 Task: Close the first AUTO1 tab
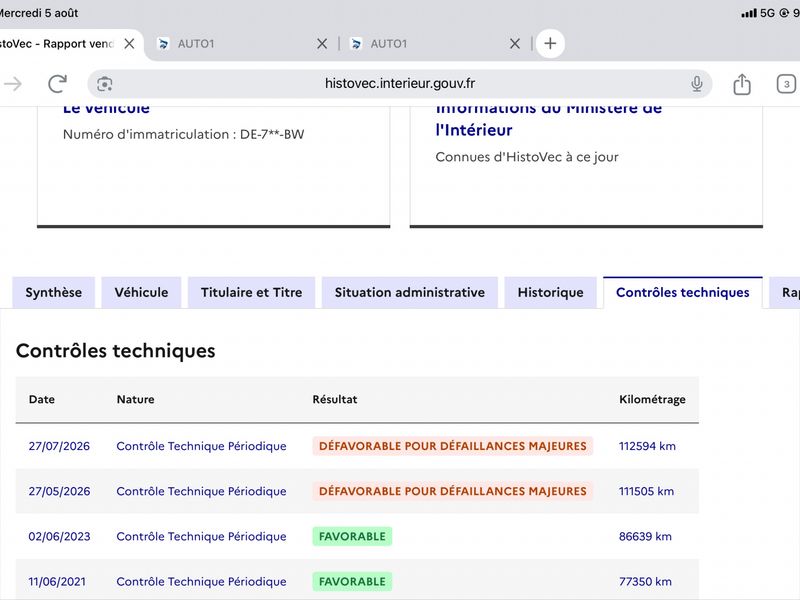322,44
